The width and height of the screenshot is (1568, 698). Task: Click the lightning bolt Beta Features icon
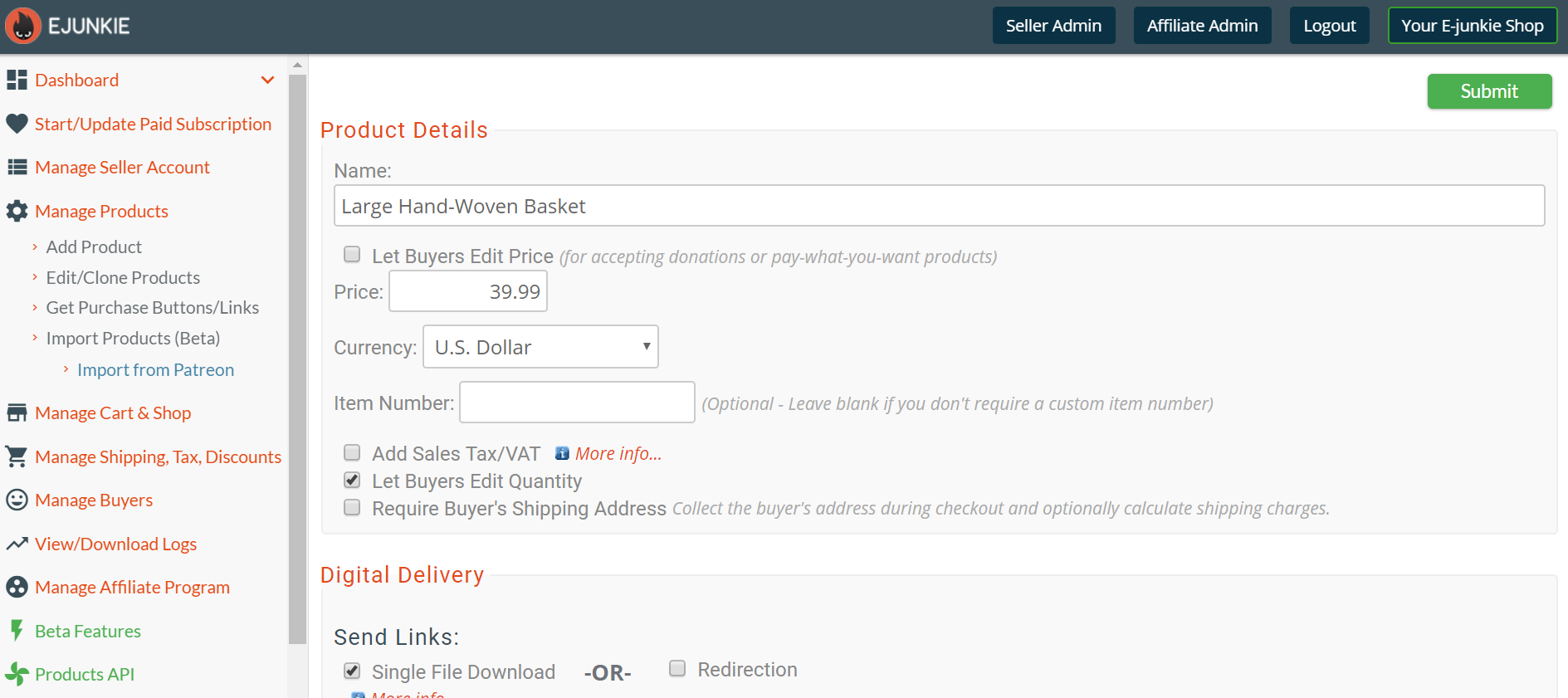[17, 631]
